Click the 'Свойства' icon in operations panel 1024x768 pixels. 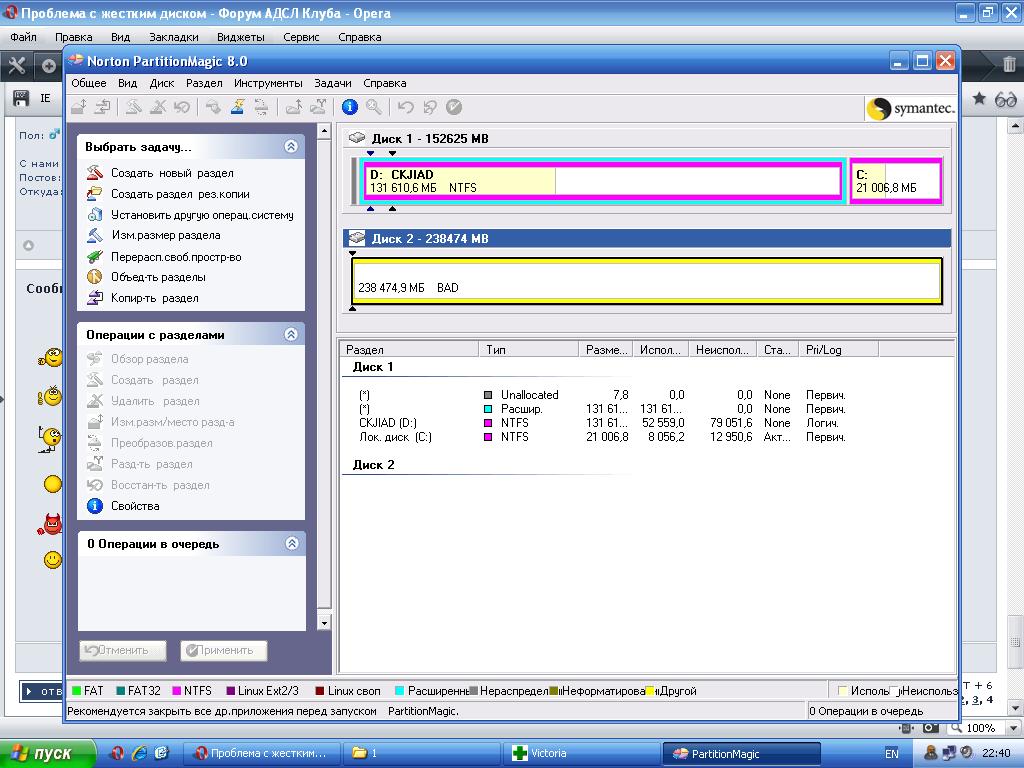point(95,506)
